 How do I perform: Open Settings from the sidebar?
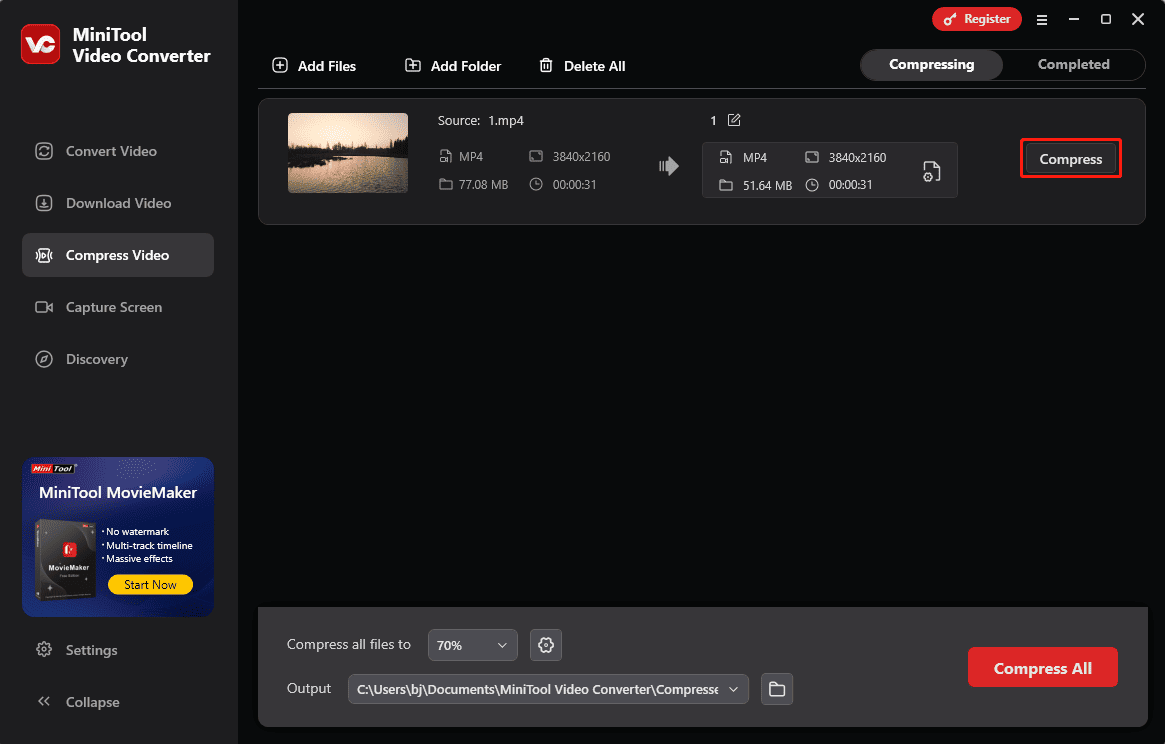coord(77,650)
